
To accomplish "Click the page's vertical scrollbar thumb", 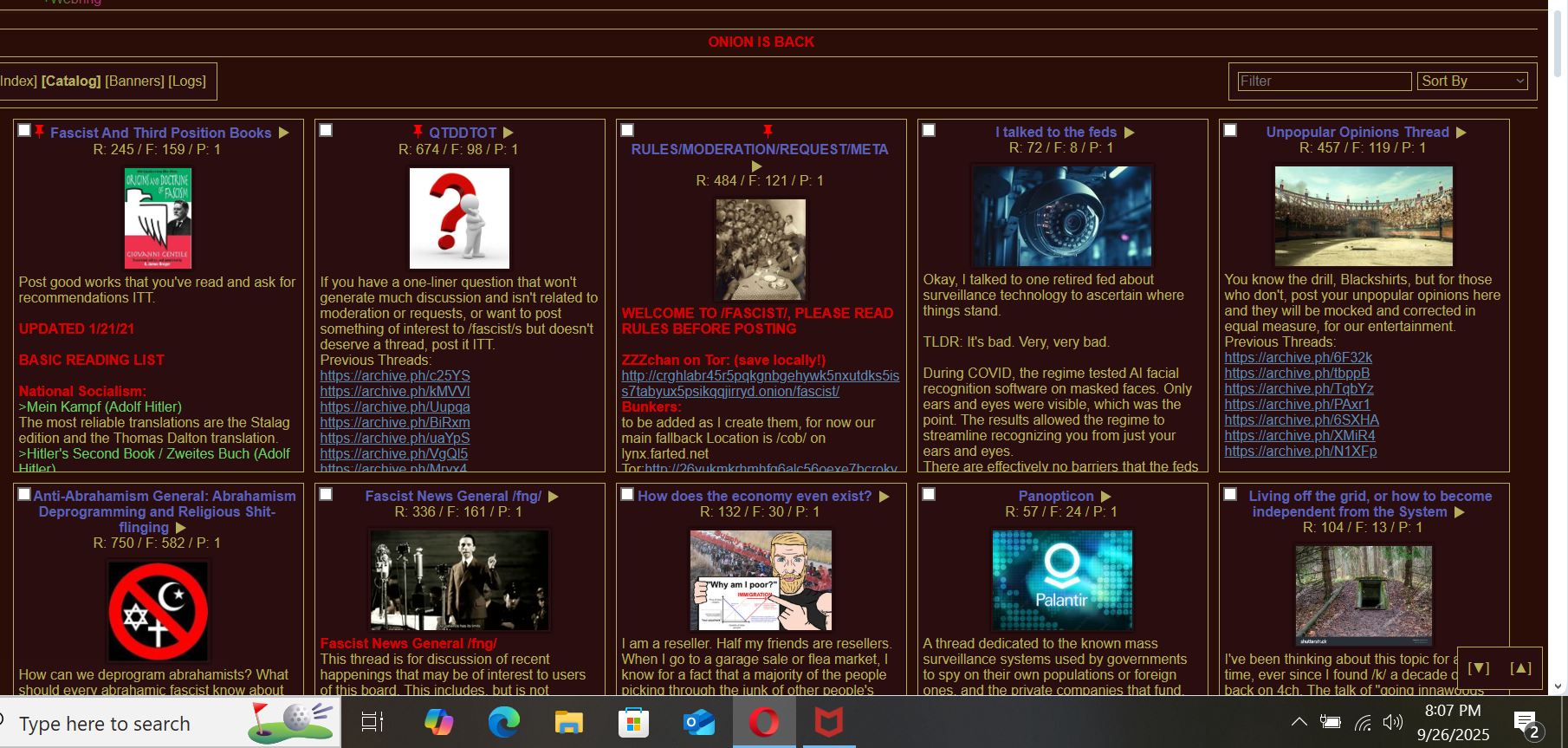I will tap(1559, 43).
